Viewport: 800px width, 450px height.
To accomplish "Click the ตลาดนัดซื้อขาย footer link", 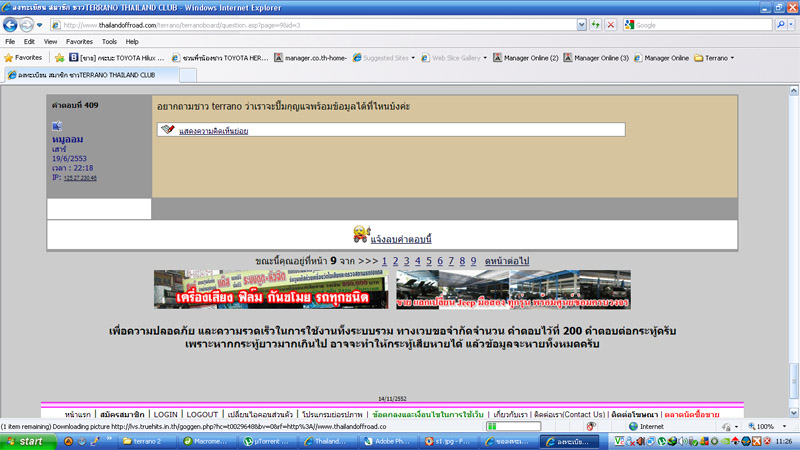I will pos(691,414).
